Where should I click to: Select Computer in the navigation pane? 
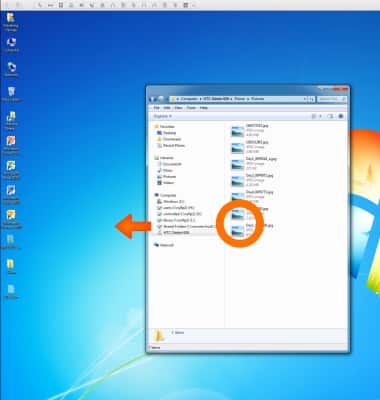pos(165,195)
